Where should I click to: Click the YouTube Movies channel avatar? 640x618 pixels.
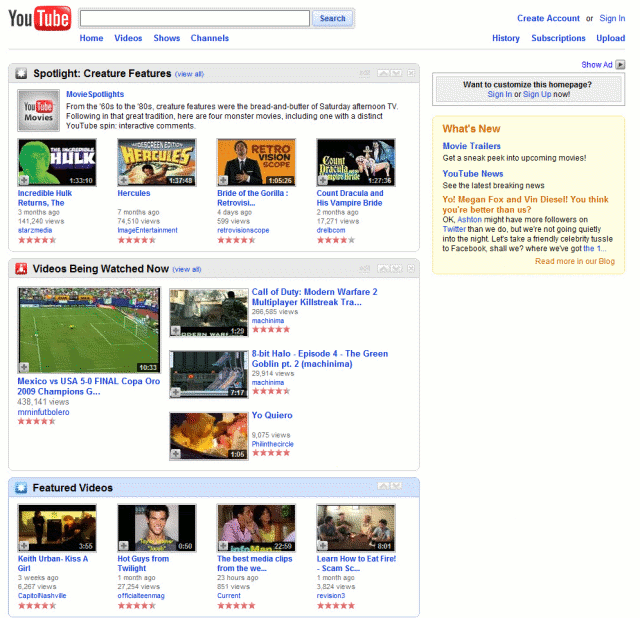(x=38, y=111)
